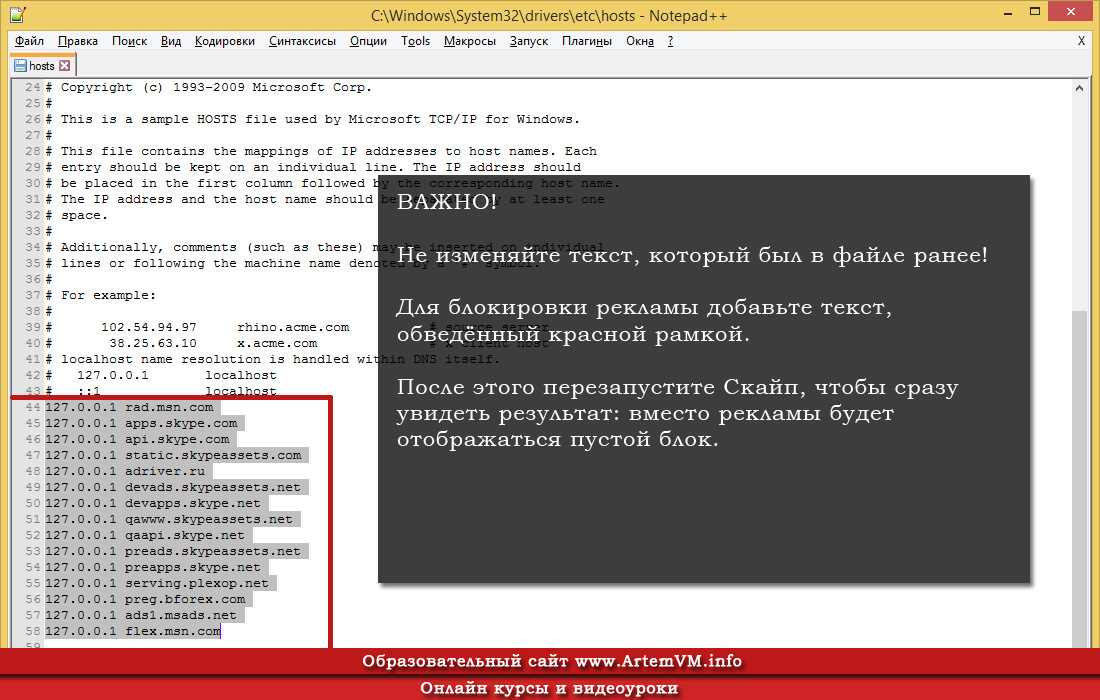This screenshot has width=1100, height=700.
Task: Open the Окна menu
Action: pyautogui.click(x=640, y=41)
